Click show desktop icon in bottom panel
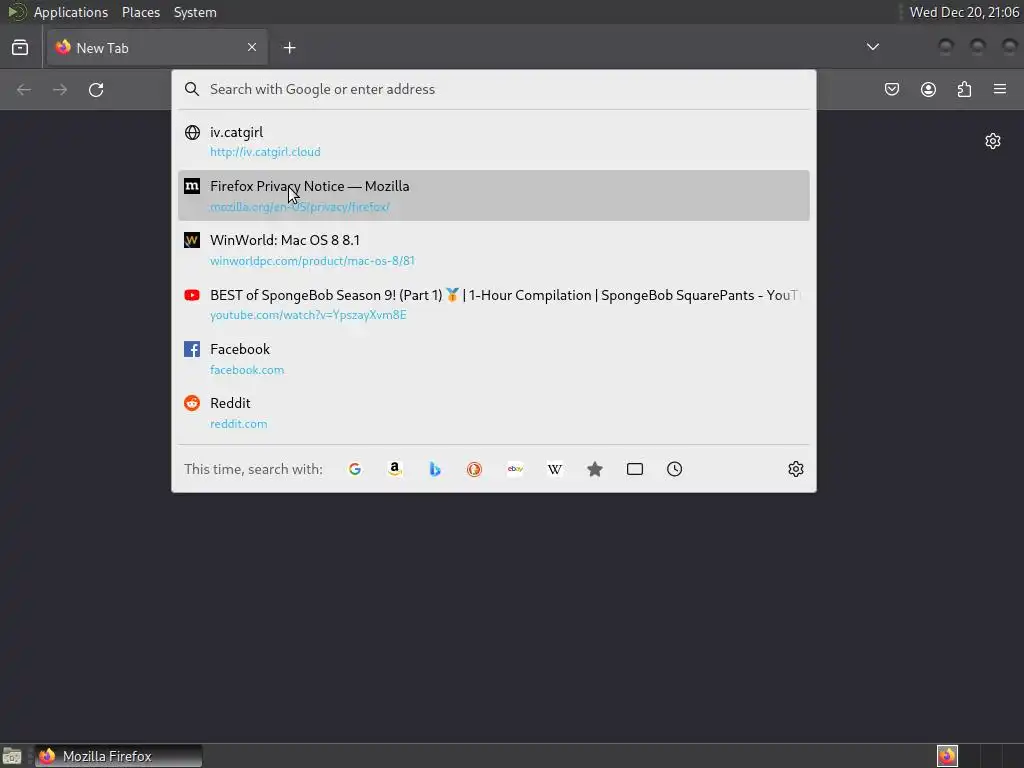This screenshot has height=768, width=1024. pos(12,756)
